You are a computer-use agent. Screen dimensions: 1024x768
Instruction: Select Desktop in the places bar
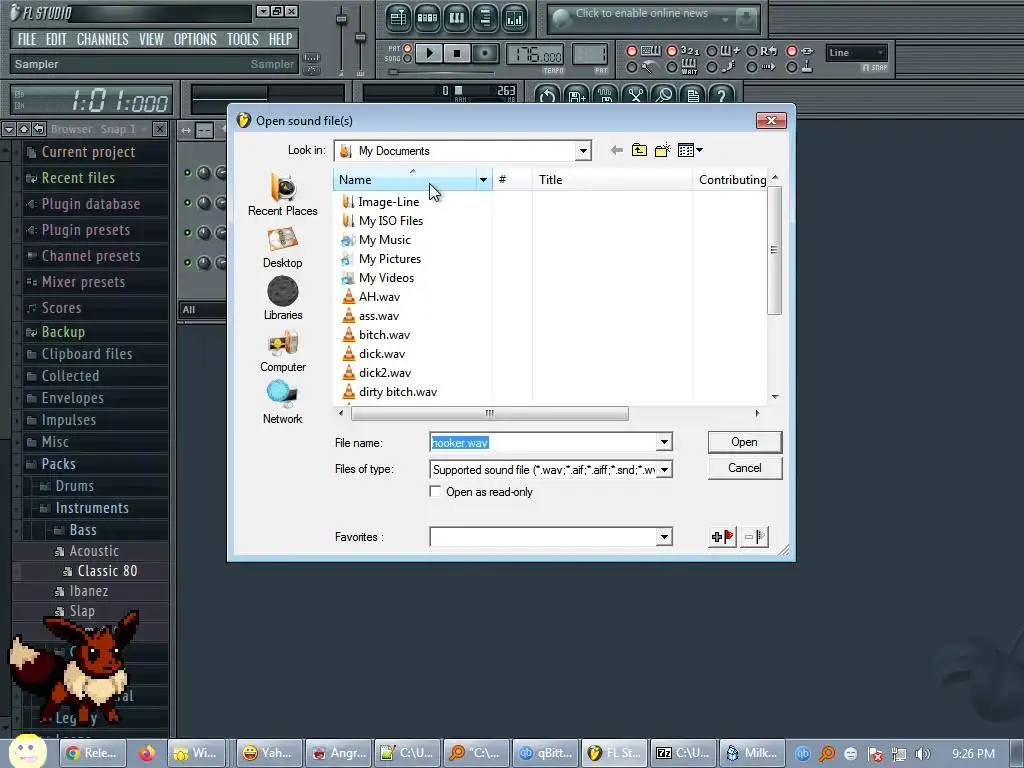(283, 248)
